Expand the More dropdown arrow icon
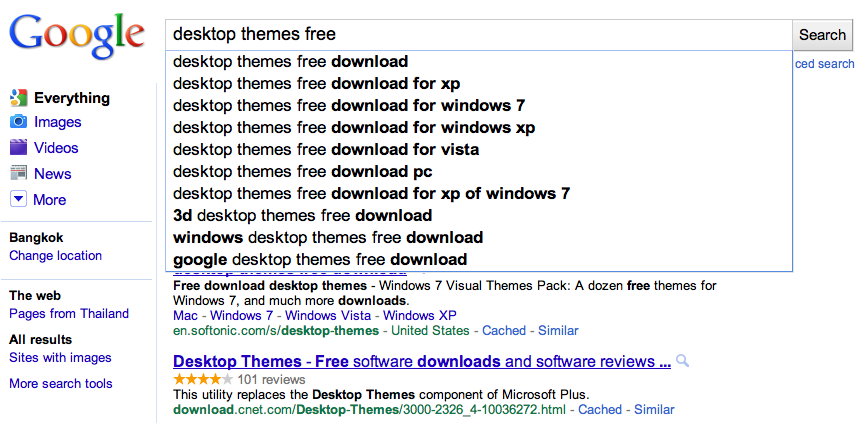This screenshot has height=423, width=856. click(x=19, y=199)
